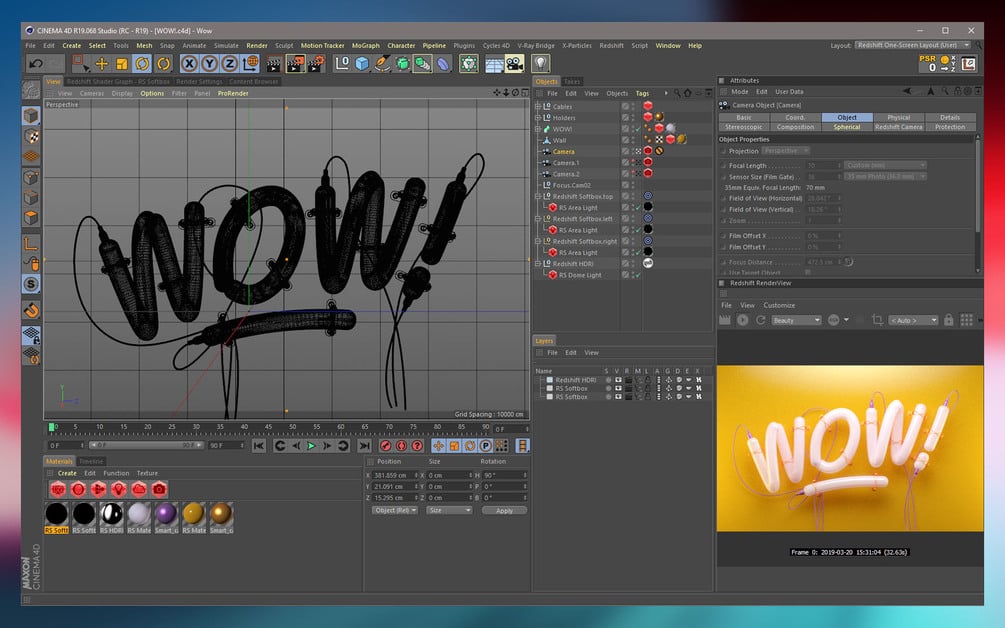Play the animation forward

pos(311,445)
